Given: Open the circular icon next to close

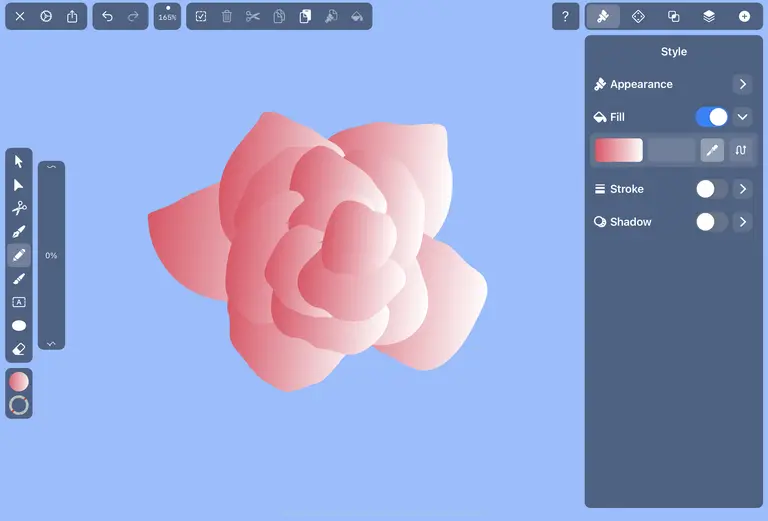Looking at the screenshot, I should click(x=46, y=17).
